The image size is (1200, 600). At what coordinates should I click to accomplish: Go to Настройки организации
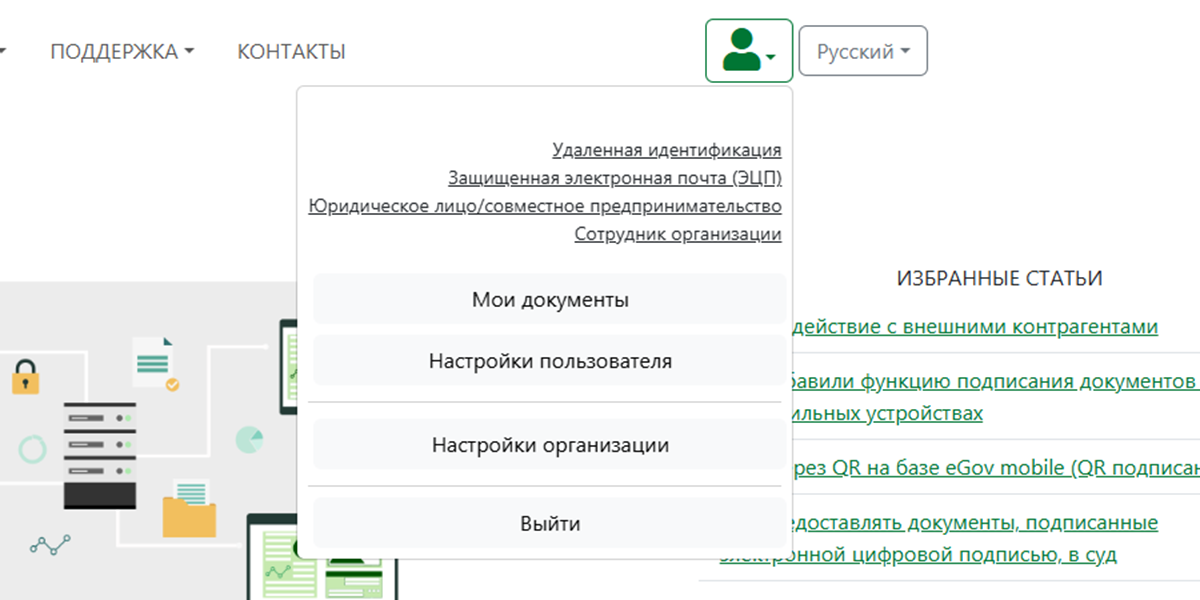point(549,445)
